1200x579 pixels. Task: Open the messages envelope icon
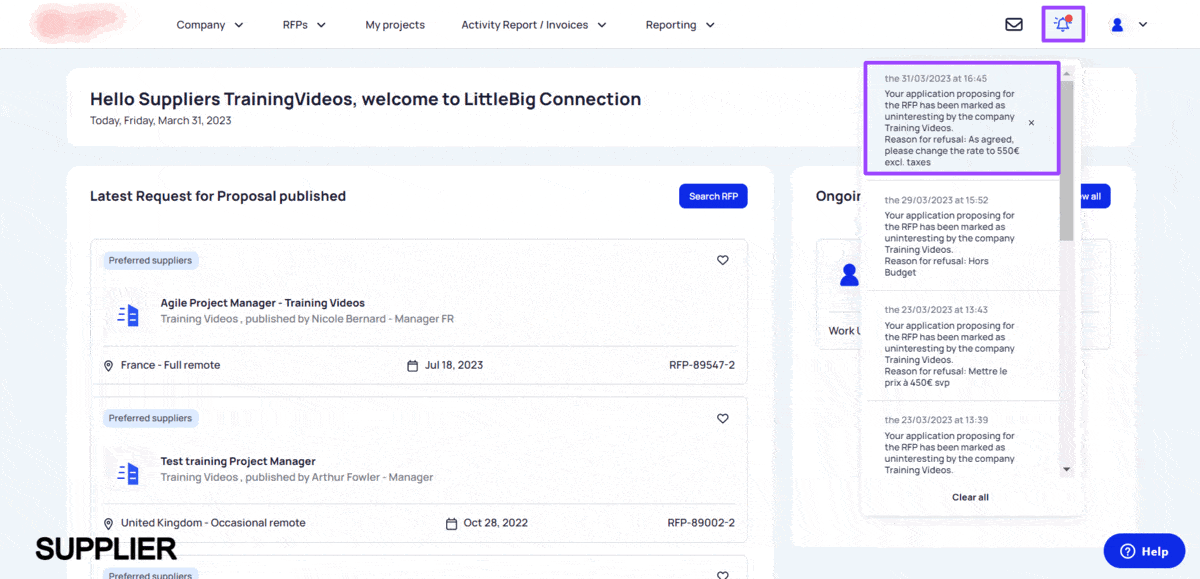[1014, 25]
